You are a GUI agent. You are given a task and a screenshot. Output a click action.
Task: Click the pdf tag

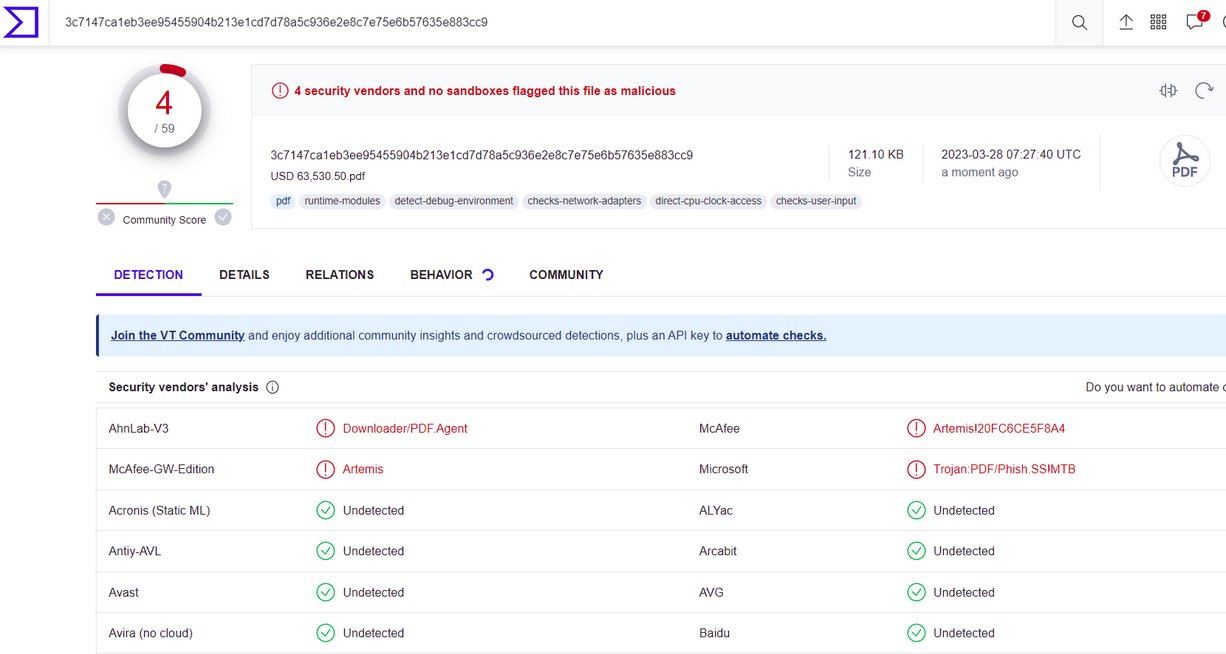click(x=283, y=201)
